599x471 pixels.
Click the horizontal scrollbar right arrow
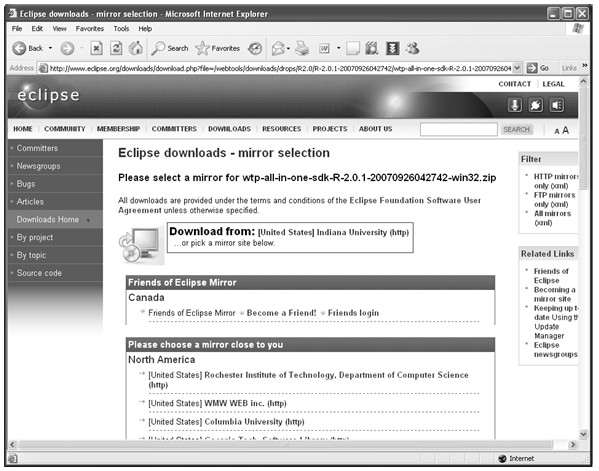click(573, 445)
